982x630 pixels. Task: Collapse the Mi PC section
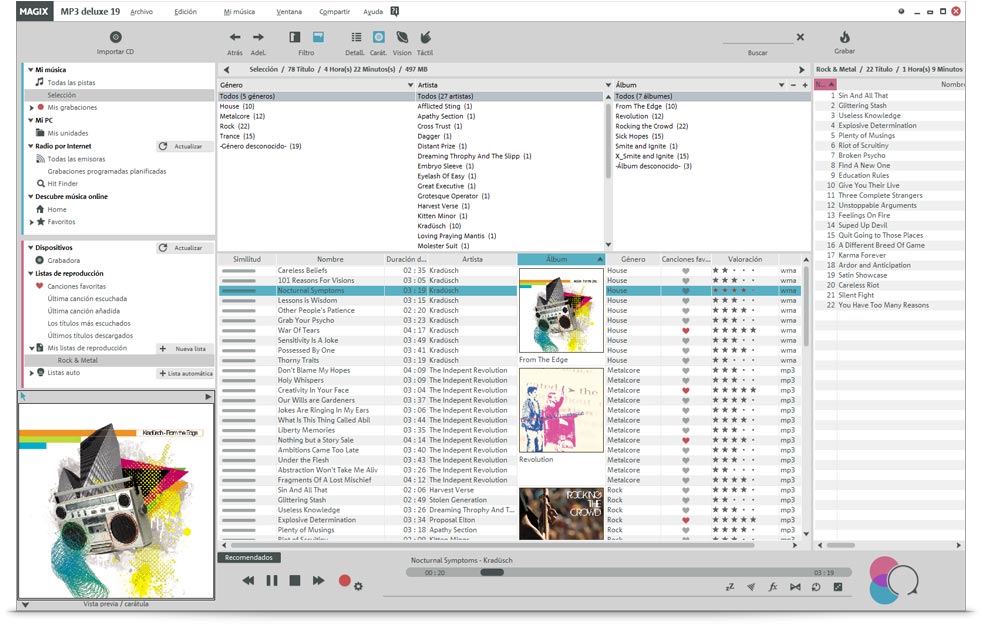(x=30, y=120)
